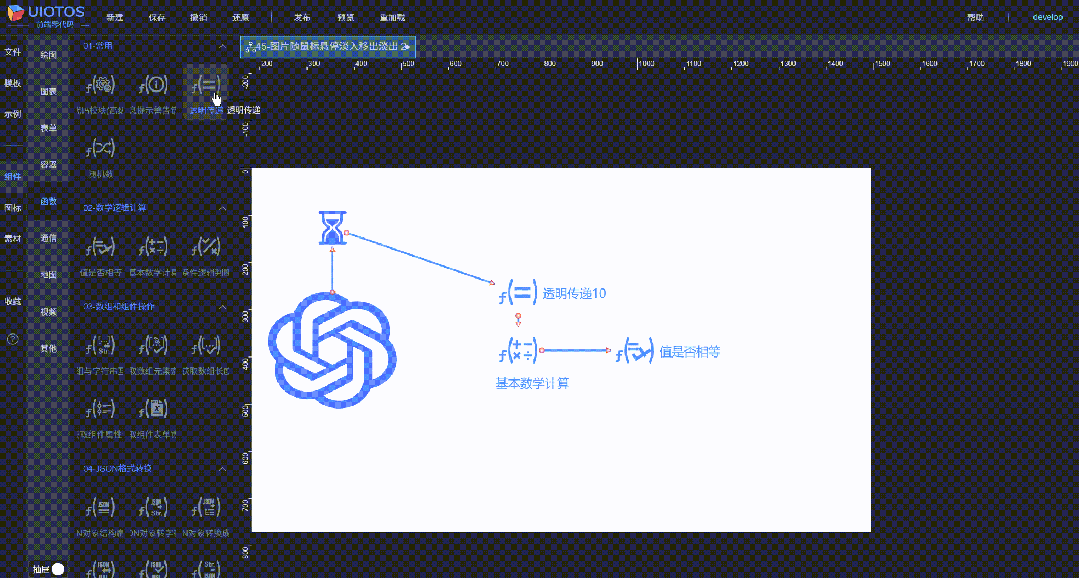
Task: Collapse the 01-常用 section
Action: click(x=222, y=47)
